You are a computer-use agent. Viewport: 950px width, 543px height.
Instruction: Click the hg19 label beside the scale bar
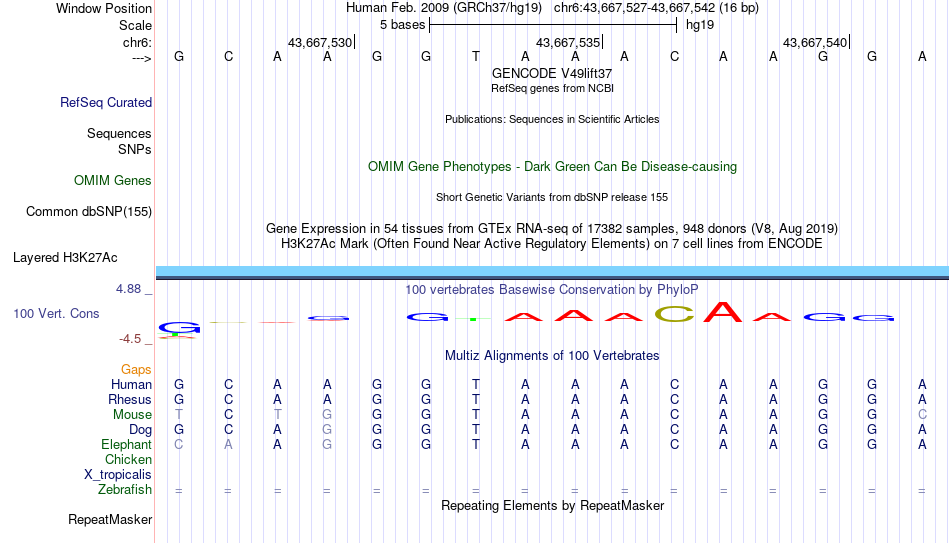click(x=700, y=25)
